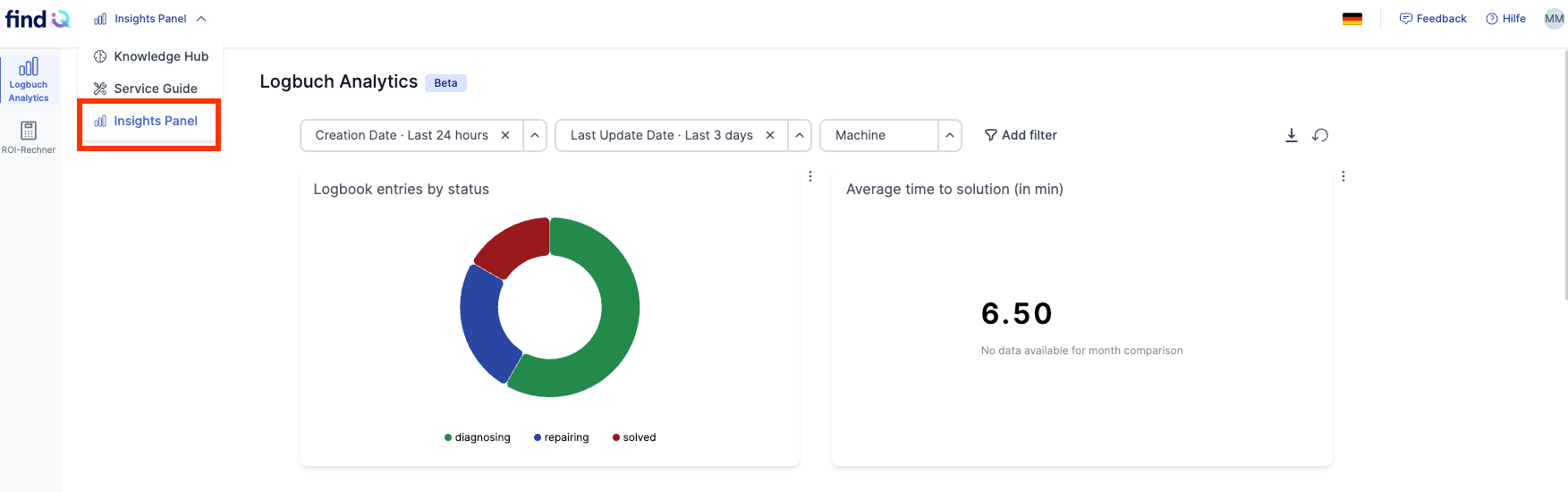This screenshot has height=492, width=1568.
Task: Open the ROI-Rechner calculator icon
Action: (x=29, y=131)
